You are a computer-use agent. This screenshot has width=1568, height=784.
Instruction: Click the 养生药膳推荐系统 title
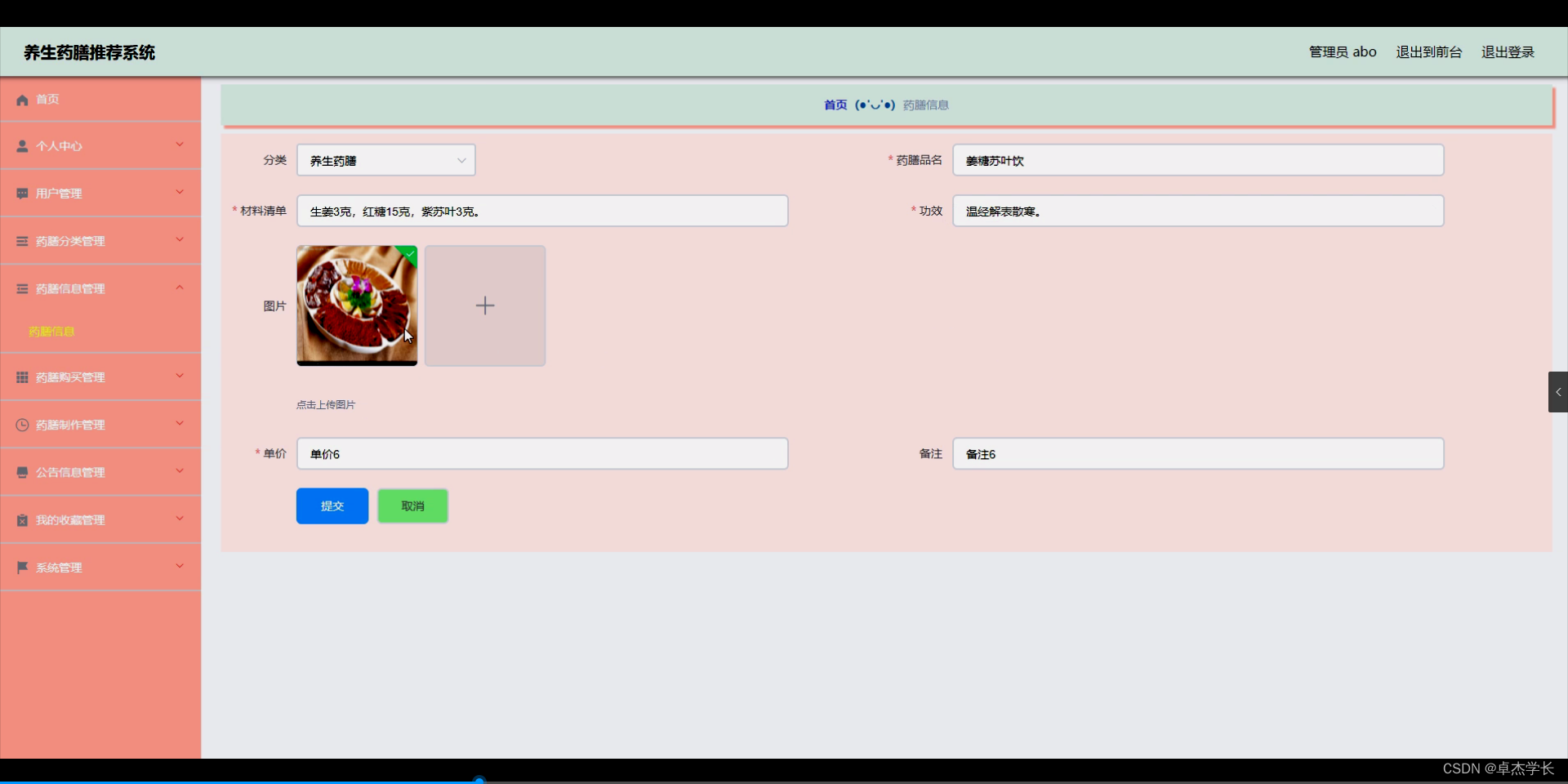tap(89, 53)
